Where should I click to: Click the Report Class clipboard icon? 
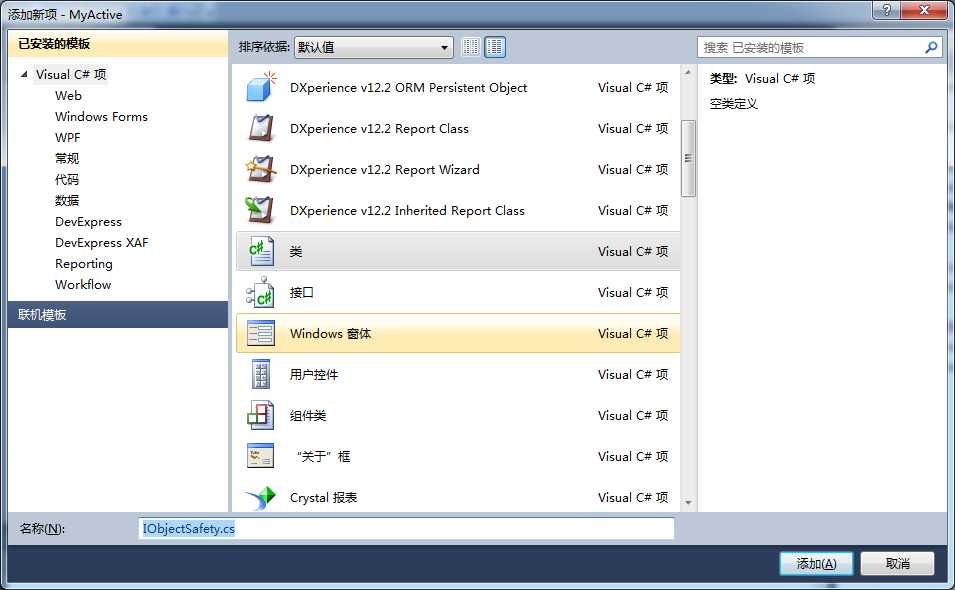point(261,128)
